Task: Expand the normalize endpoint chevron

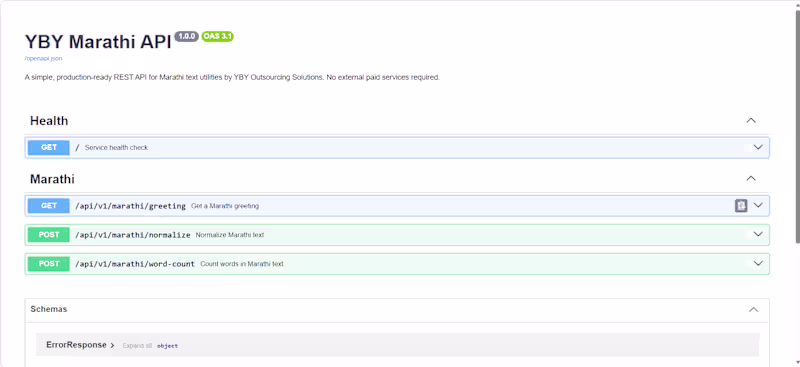Action: coord(758,234)
